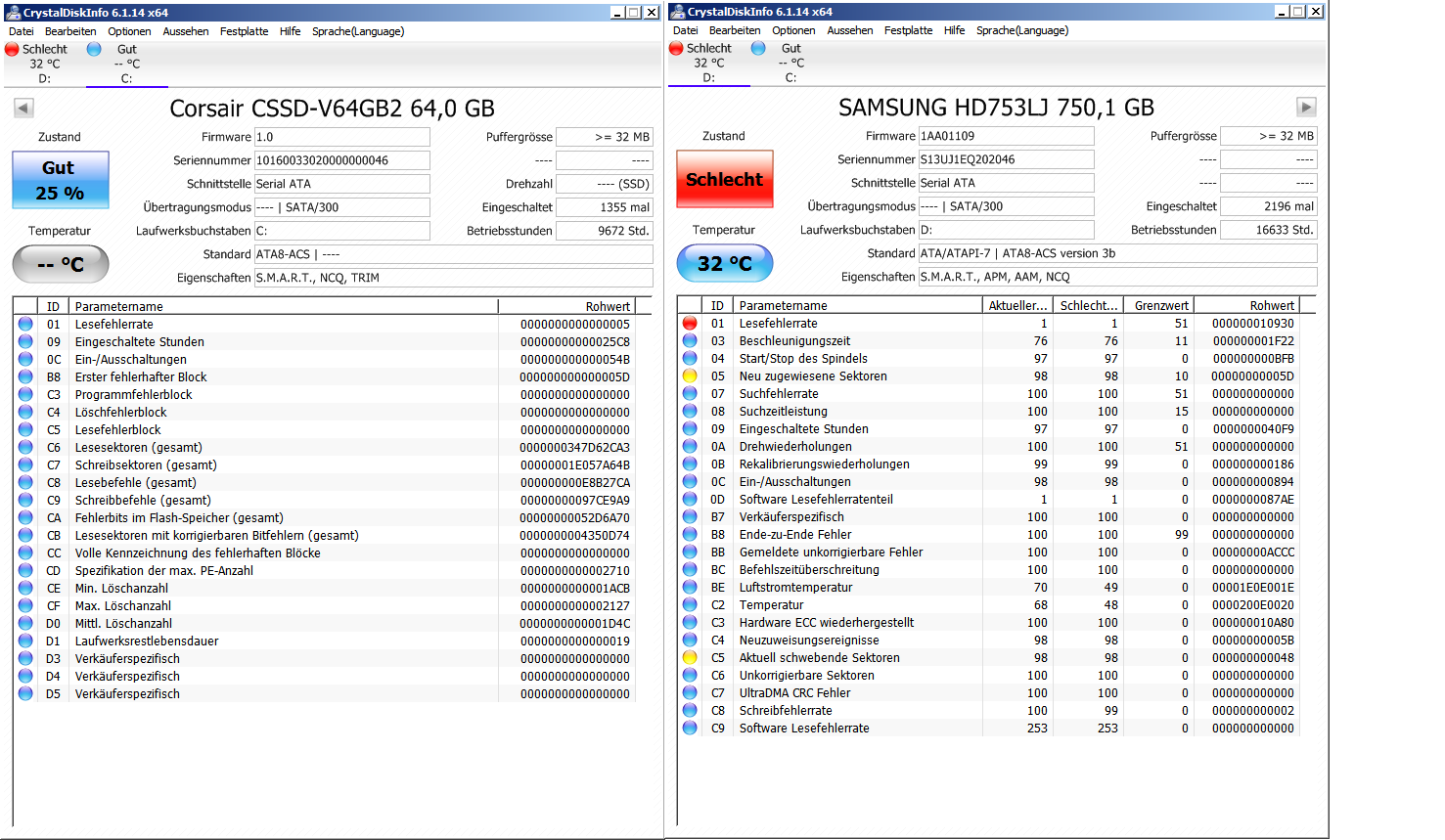Click blue dot beside Unkorrigierbare Sektoren
Image resolution: width=1445 pixels, height=840 pixels.
coord(690,676)
